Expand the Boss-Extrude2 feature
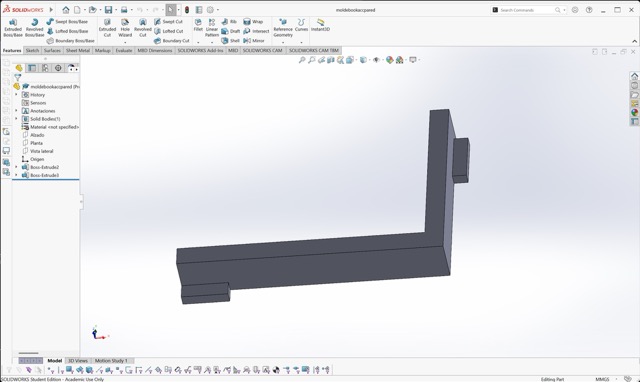This screenshot has height=382, width=640. coord(16,167)
